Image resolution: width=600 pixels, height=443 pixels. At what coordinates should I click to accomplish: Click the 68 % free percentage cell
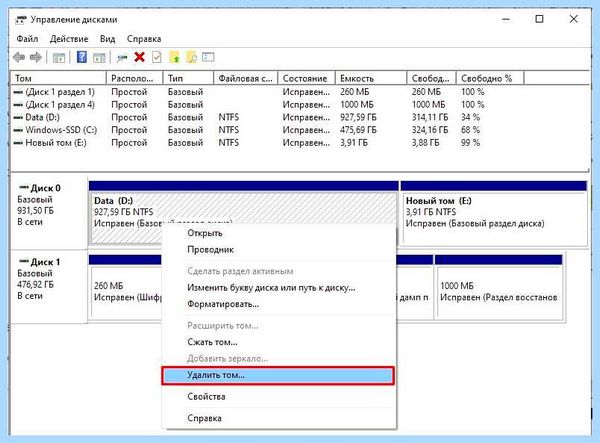click(470, 130)
